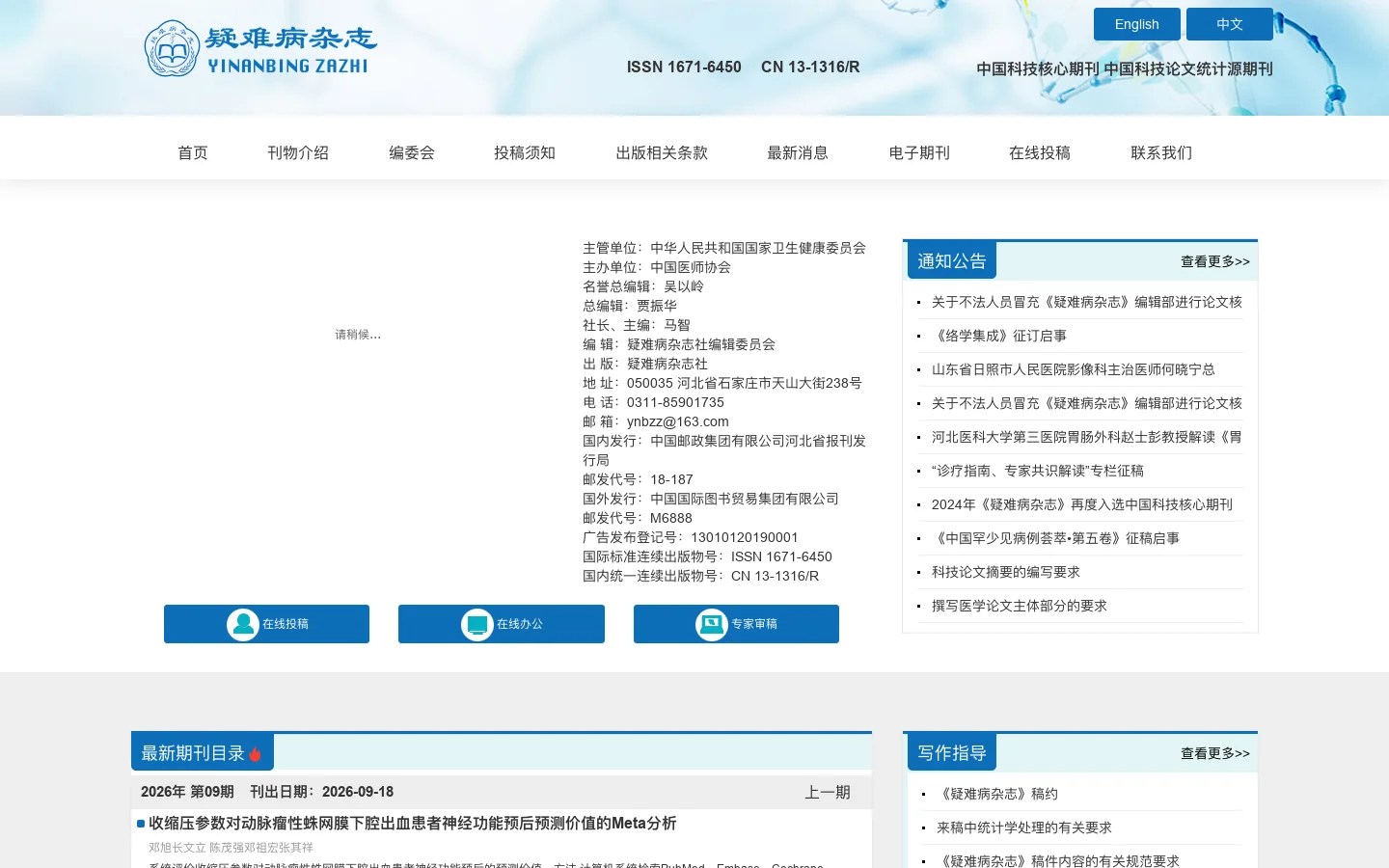The width and height of the screenshot is (1389, 868).
Task: Click 查看更多 in the 通知公告 panel
Action: pos(1215,261)
